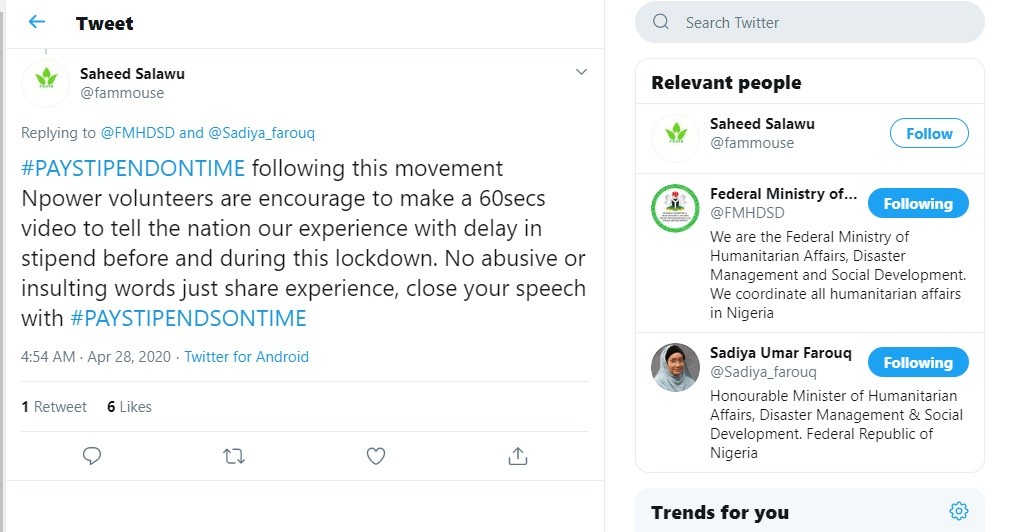
Task: Open the #PAYSTIPENDSONTIME hashtag at the end
Action: tap(189, 319)
